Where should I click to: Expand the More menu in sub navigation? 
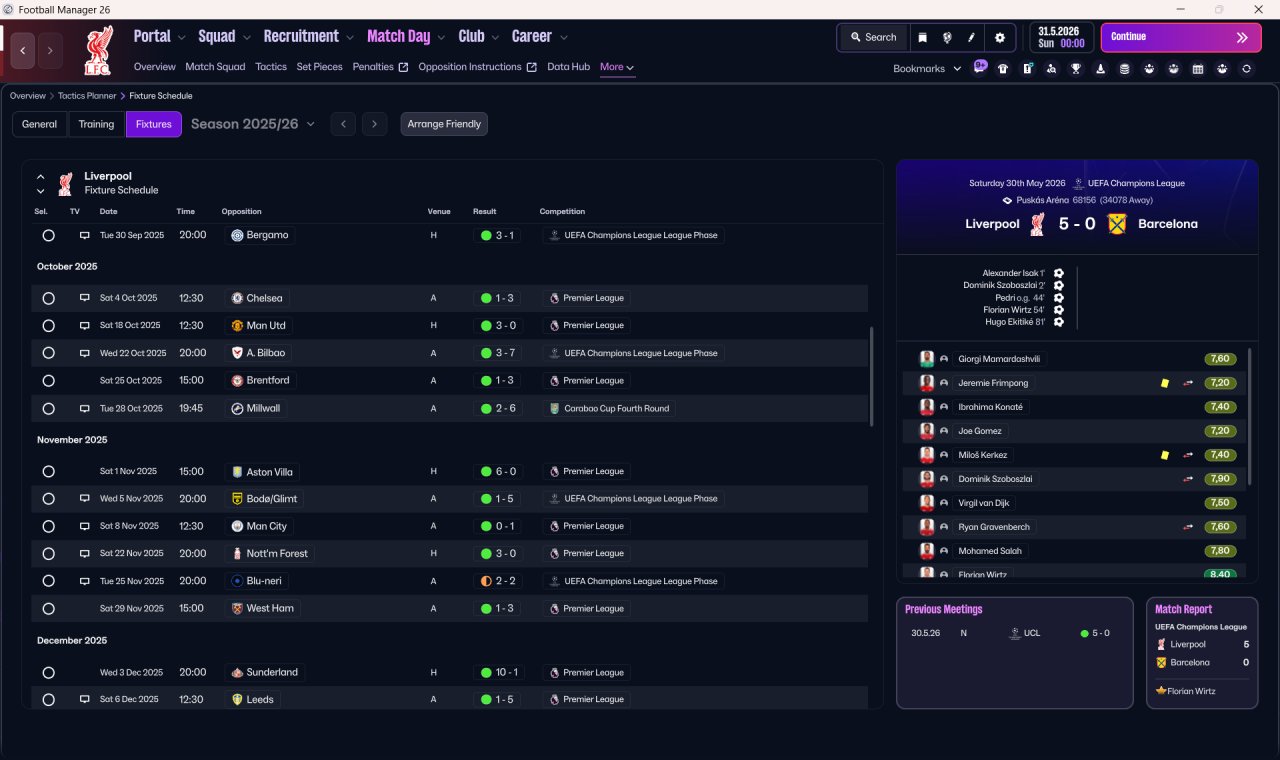point(617,67)
